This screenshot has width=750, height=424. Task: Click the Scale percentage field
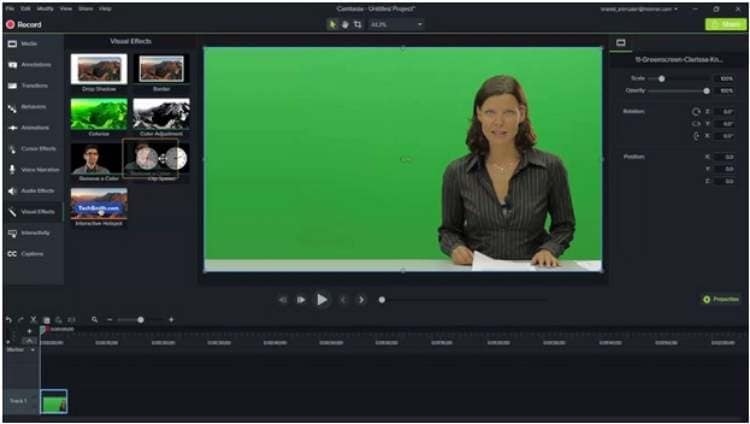726,78
